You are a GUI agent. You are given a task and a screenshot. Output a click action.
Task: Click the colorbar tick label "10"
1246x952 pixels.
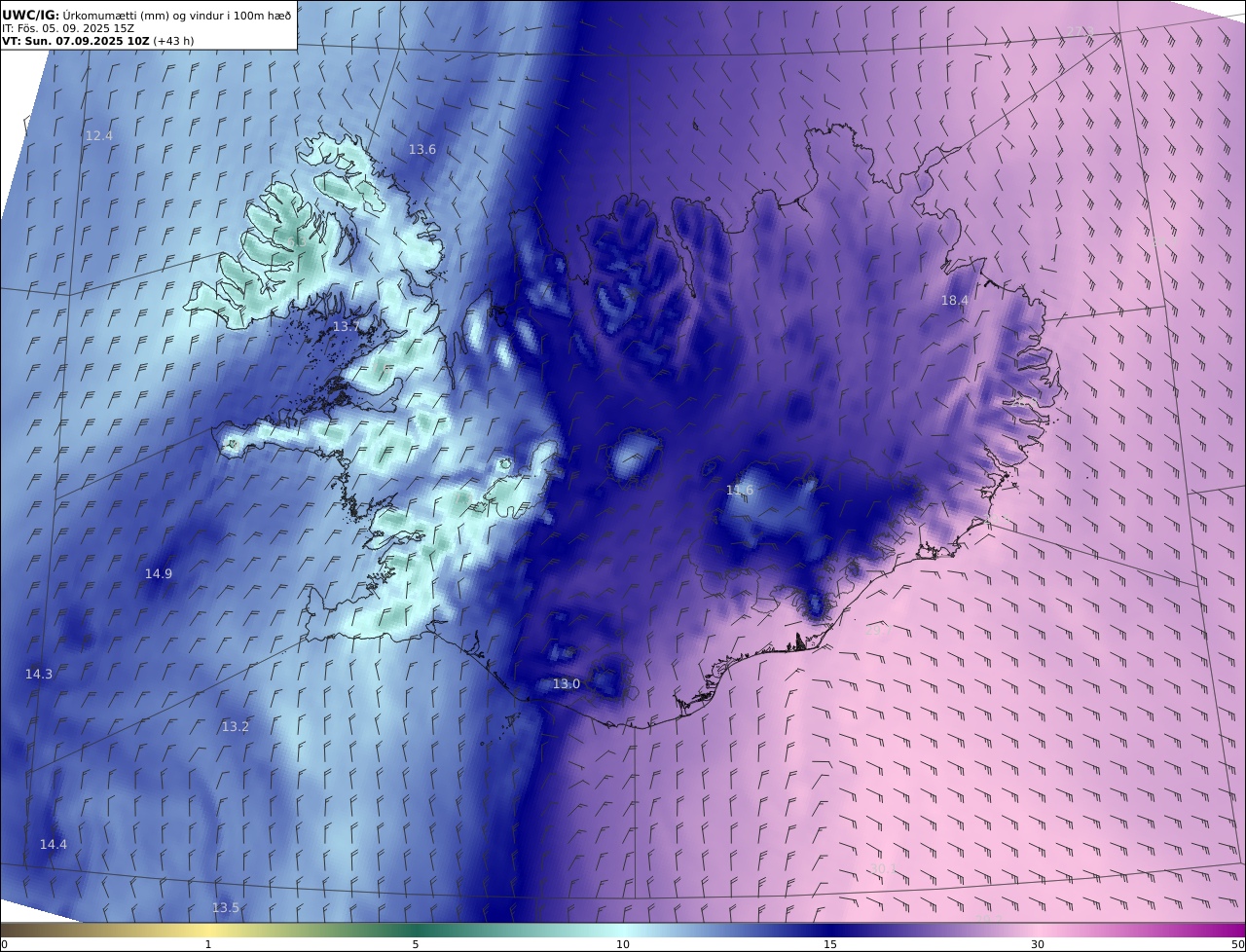623,944
